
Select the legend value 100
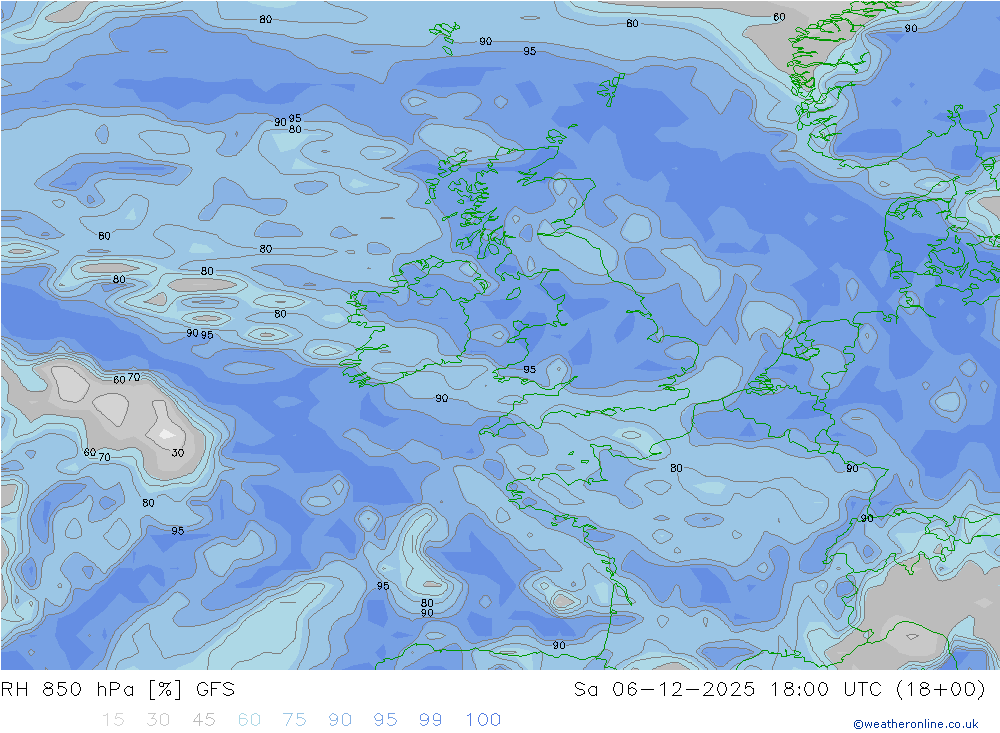point(483,720)
